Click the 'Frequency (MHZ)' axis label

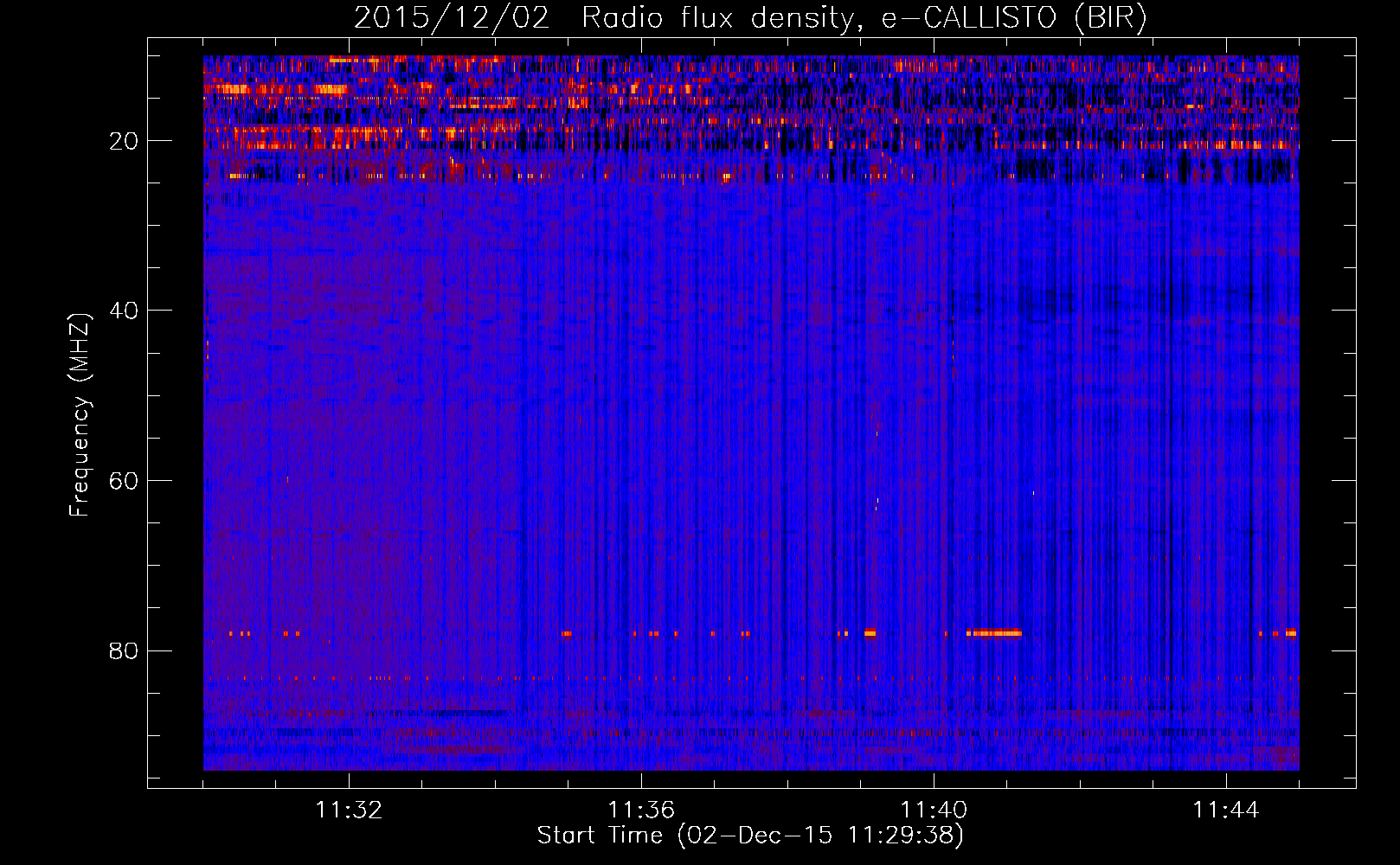pyautogui.click(x=80, y=415)
